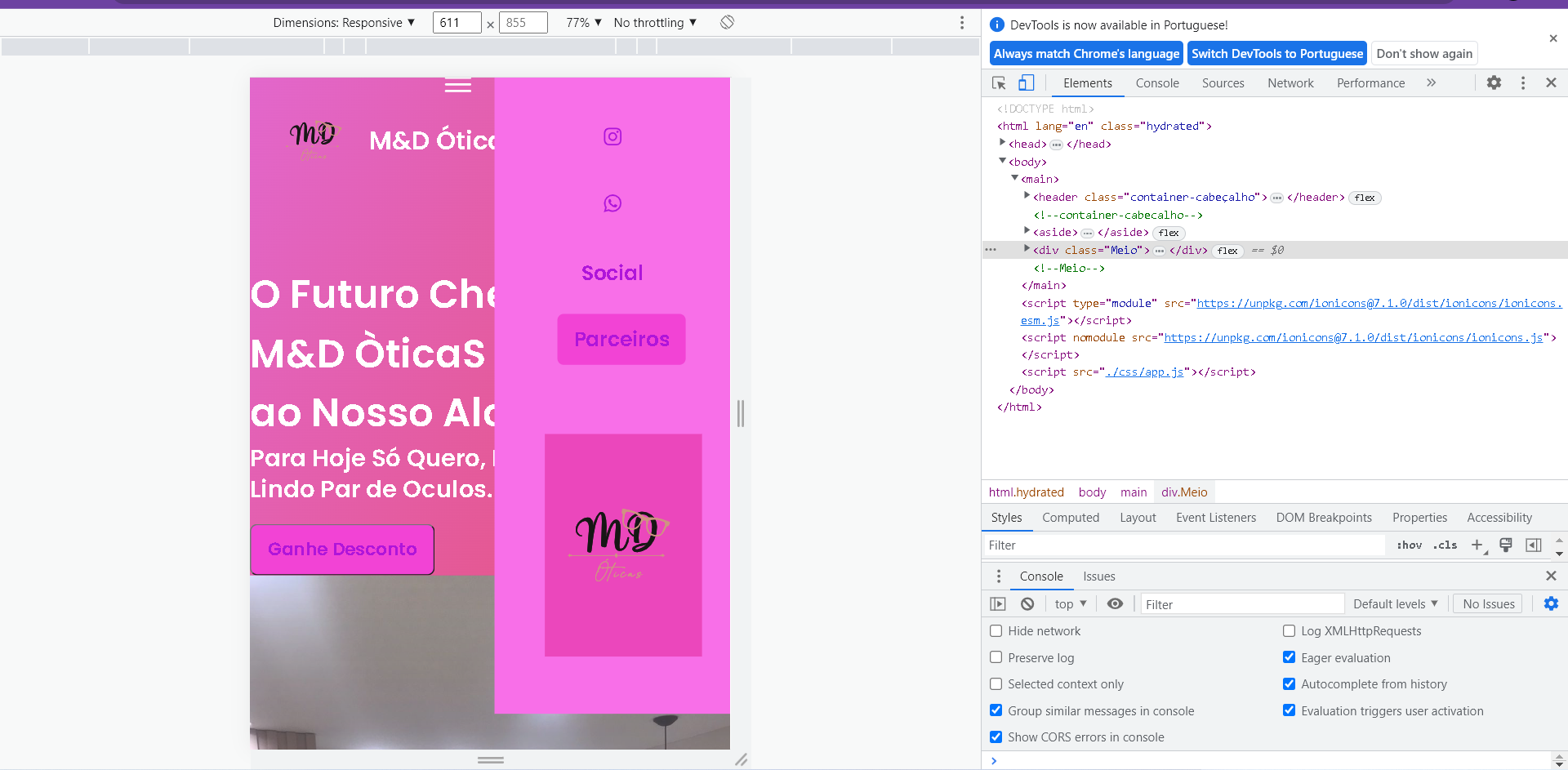
Task: Open DevTools customize three-dot menu
Action: click(x=1523, y=82)
